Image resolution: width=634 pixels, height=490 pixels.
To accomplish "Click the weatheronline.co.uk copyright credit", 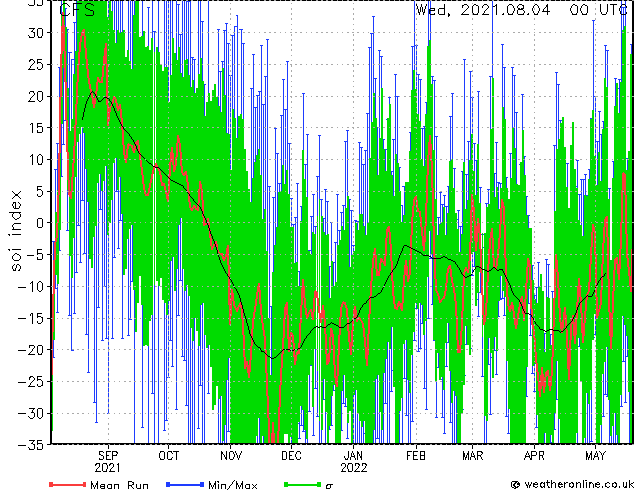I will pyautogui.click(x=572, y=484).
